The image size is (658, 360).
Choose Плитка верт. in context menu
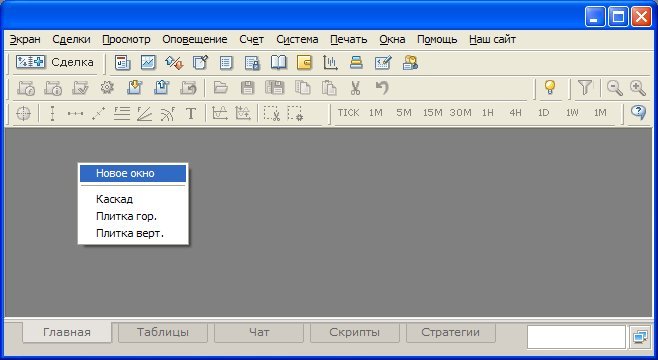click(x=133, y=233)
